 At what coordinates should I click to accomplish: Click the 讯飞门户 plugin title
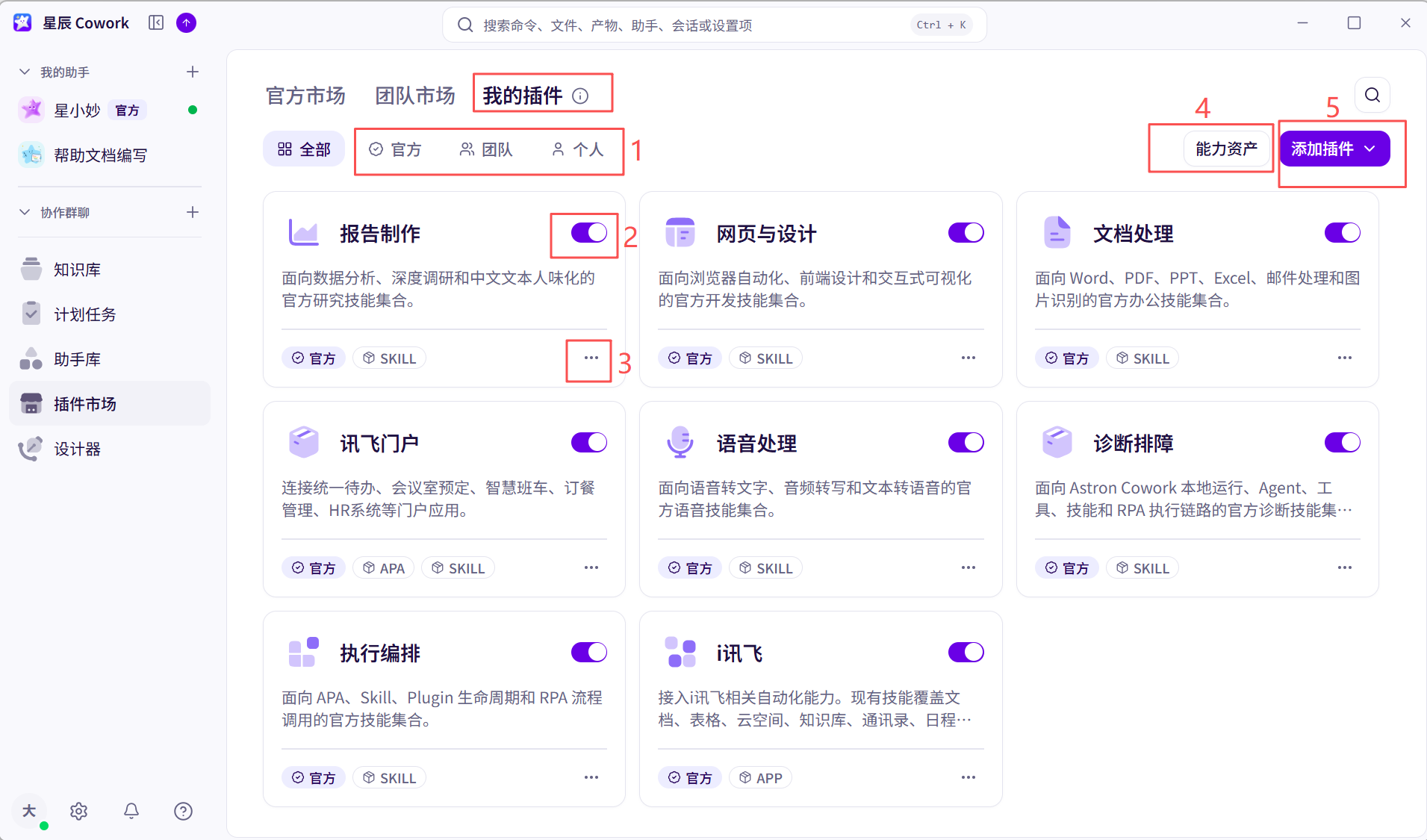tap(379, 444)
